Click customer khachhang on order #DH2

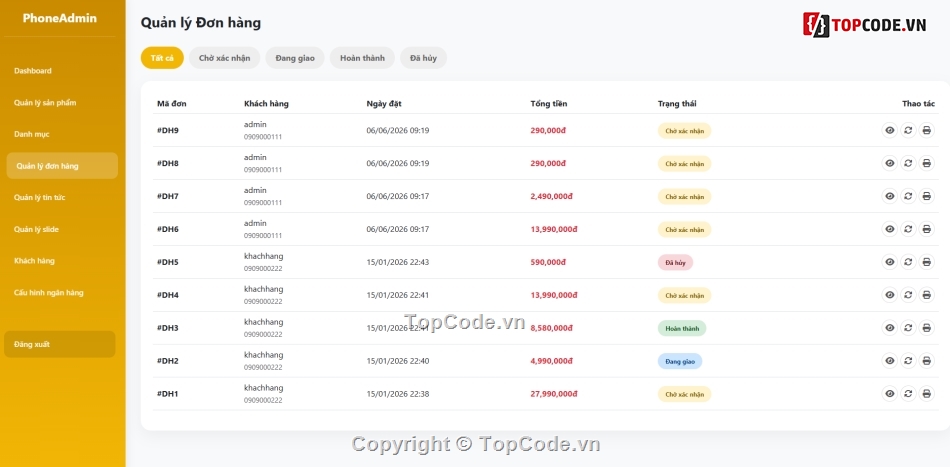pyautogui.click(x=264, y=354)
